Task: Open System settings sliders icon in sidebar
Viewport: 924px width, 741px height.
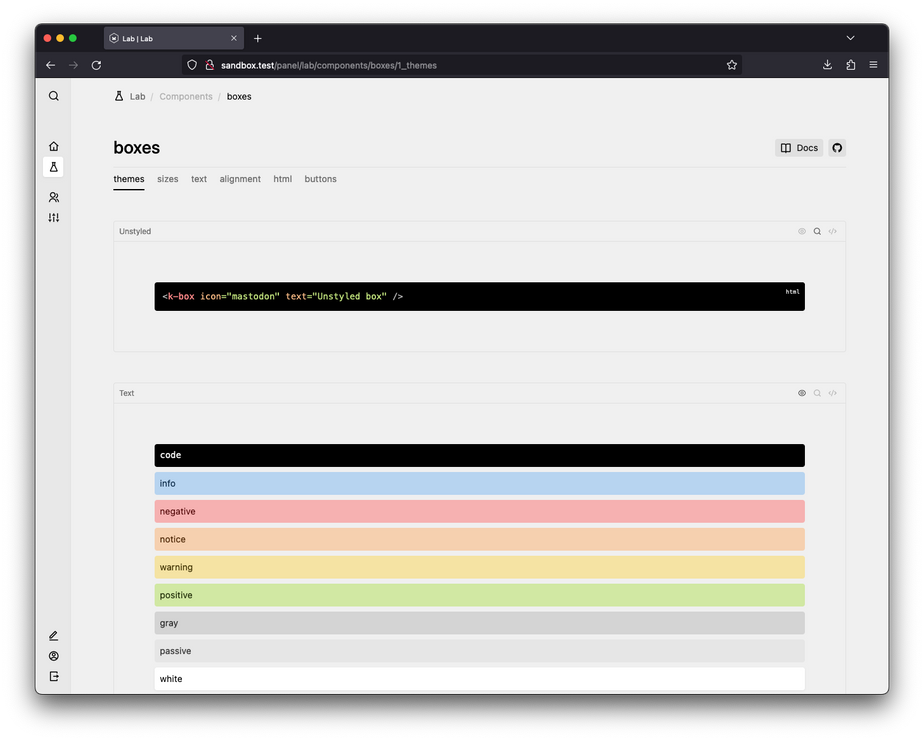Action: [54, 218]
